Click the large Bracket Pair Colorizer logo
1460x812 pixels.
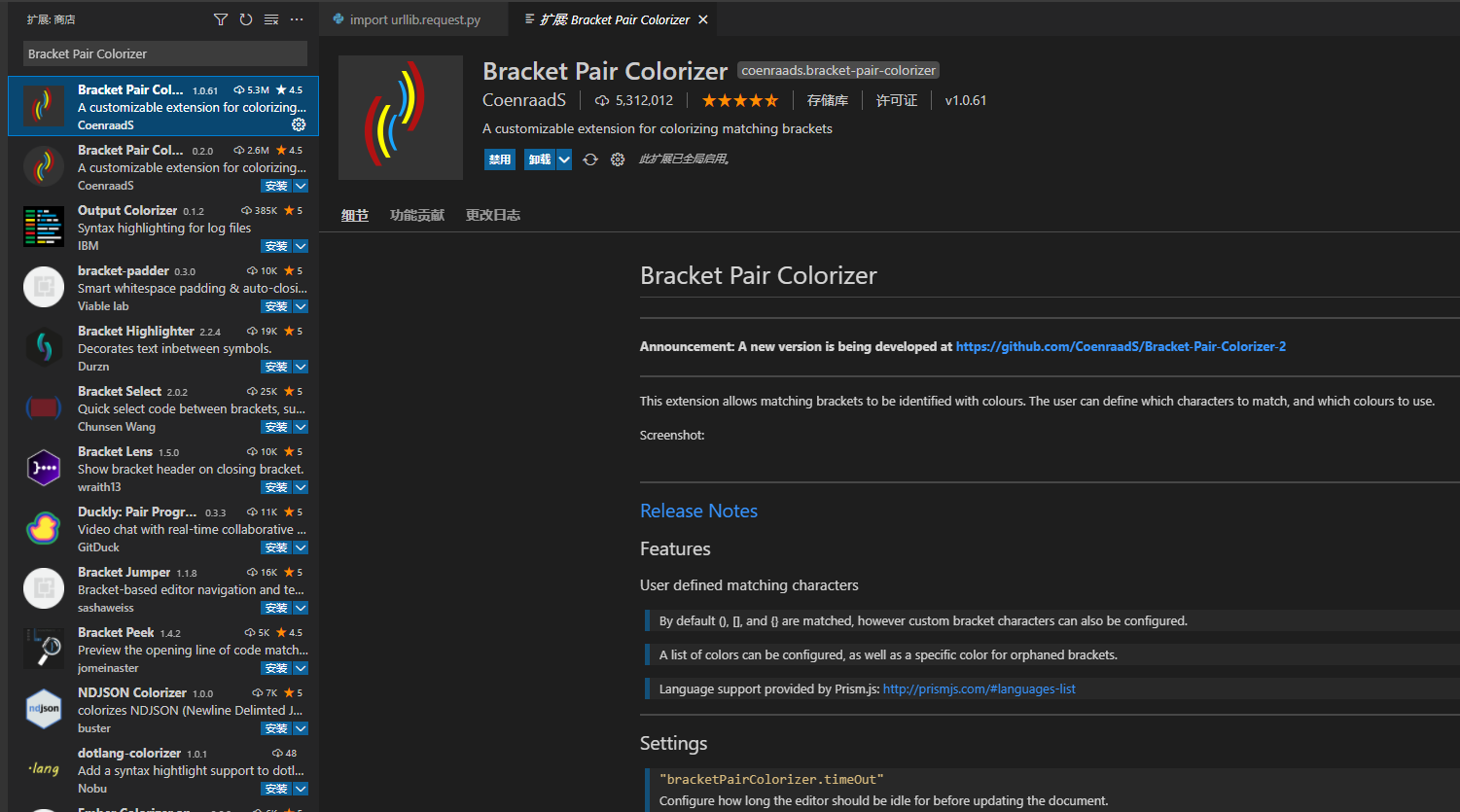tap(401, 118)
